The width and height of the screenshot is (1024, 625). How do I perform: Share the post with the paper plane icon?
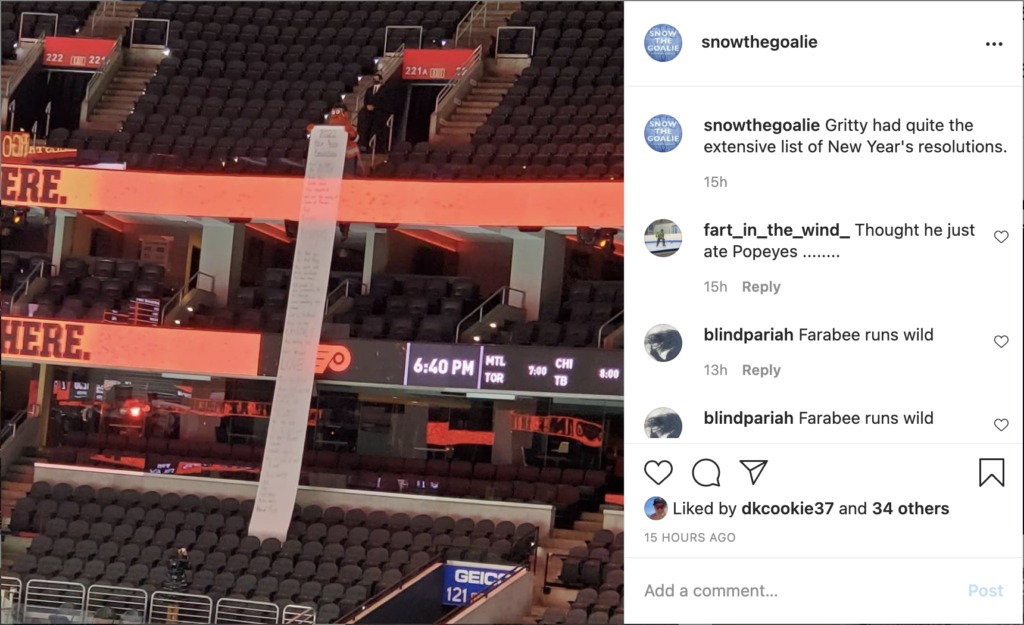[753, 472]
